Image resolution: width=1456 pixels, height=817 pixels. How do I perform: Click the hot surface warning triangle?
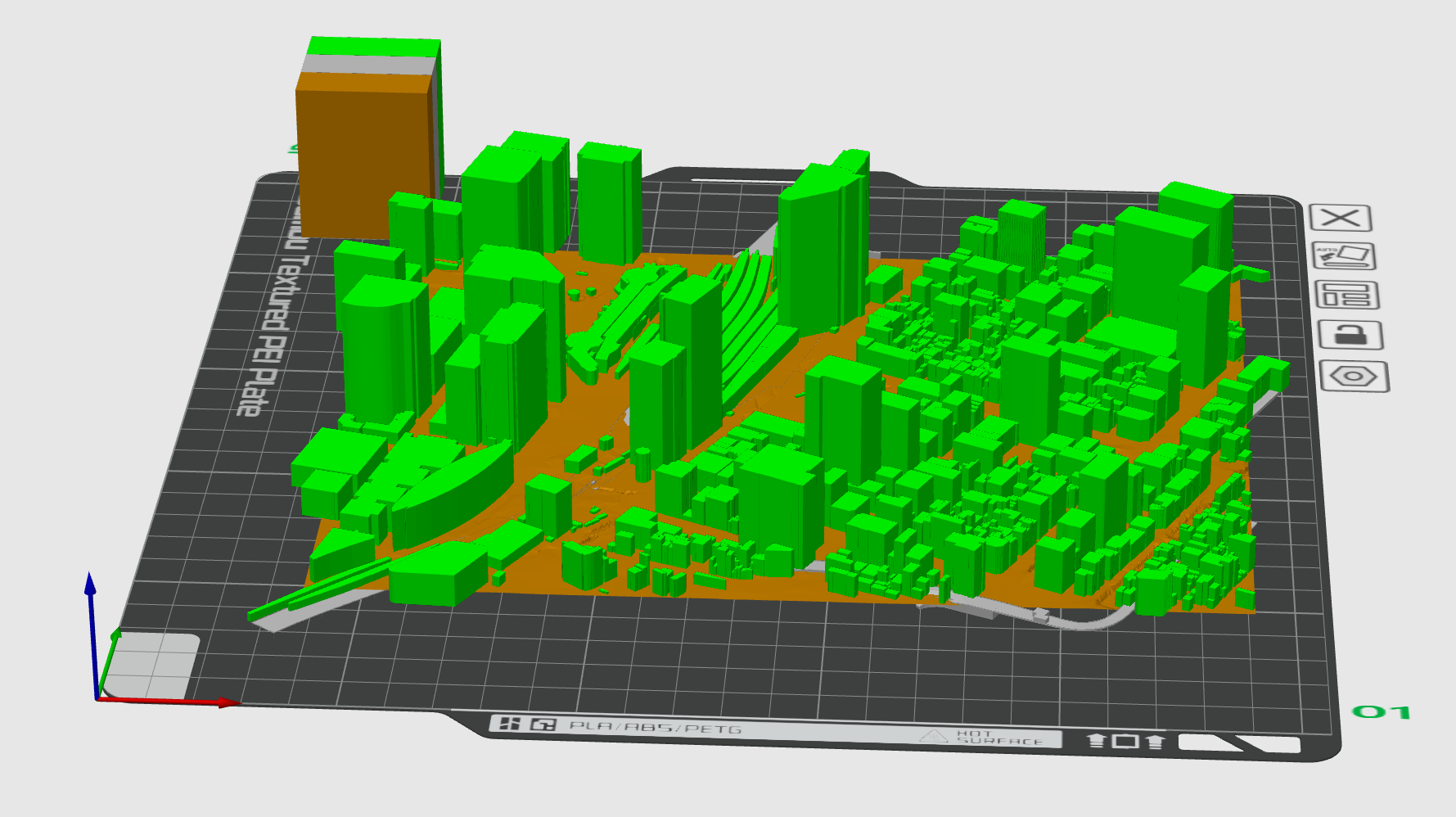[932, 736]
